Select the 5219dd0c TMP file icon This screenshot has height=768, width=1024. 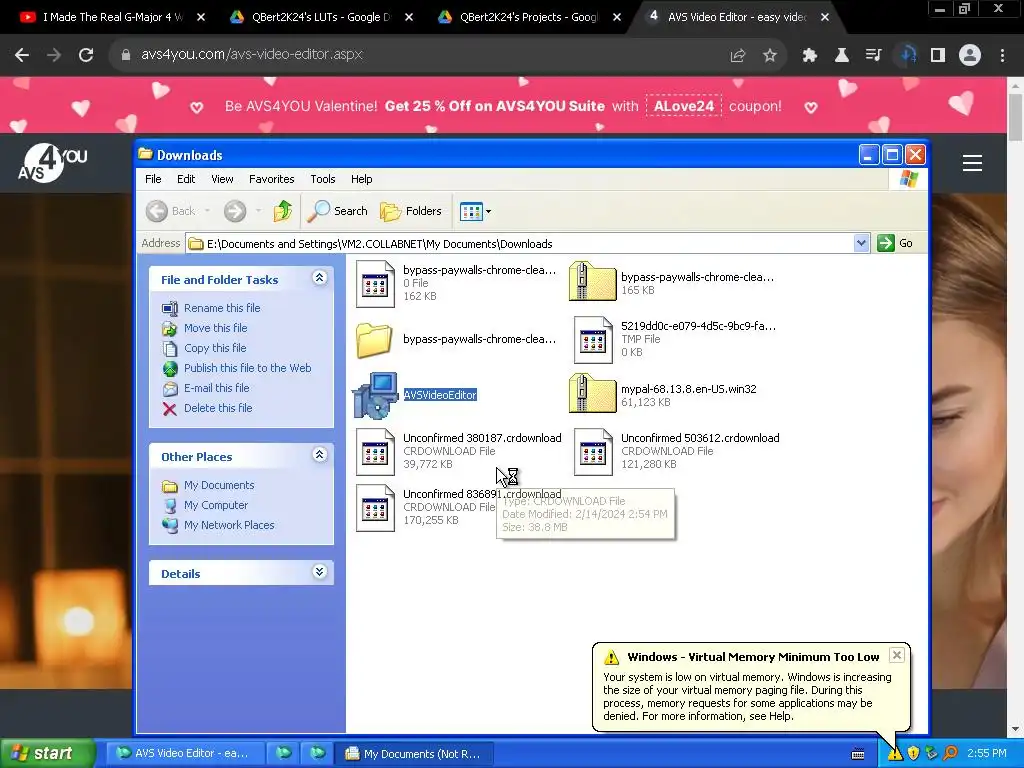point(593,340)
